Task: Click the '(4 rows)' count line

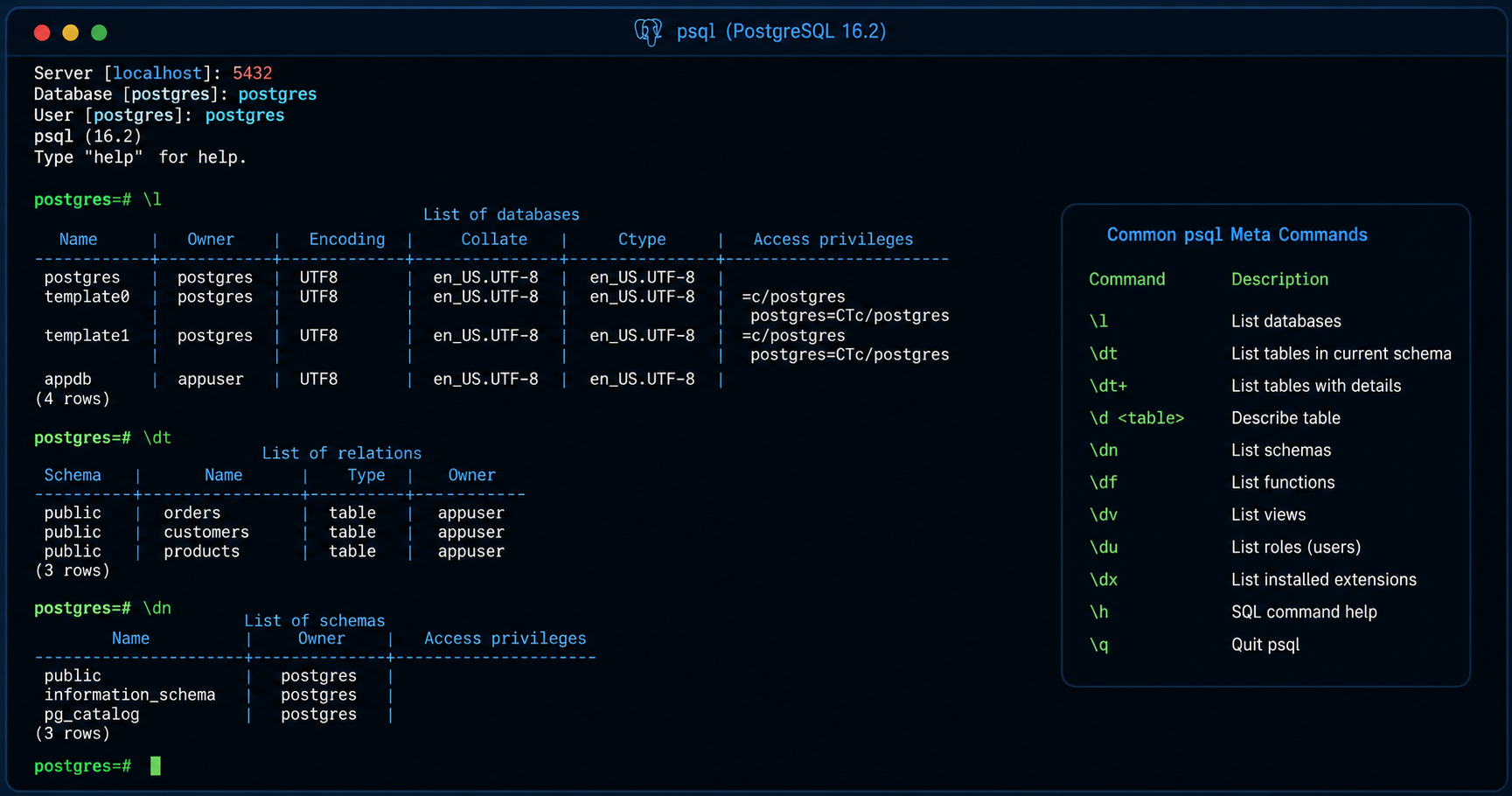Action: (73, 399)
